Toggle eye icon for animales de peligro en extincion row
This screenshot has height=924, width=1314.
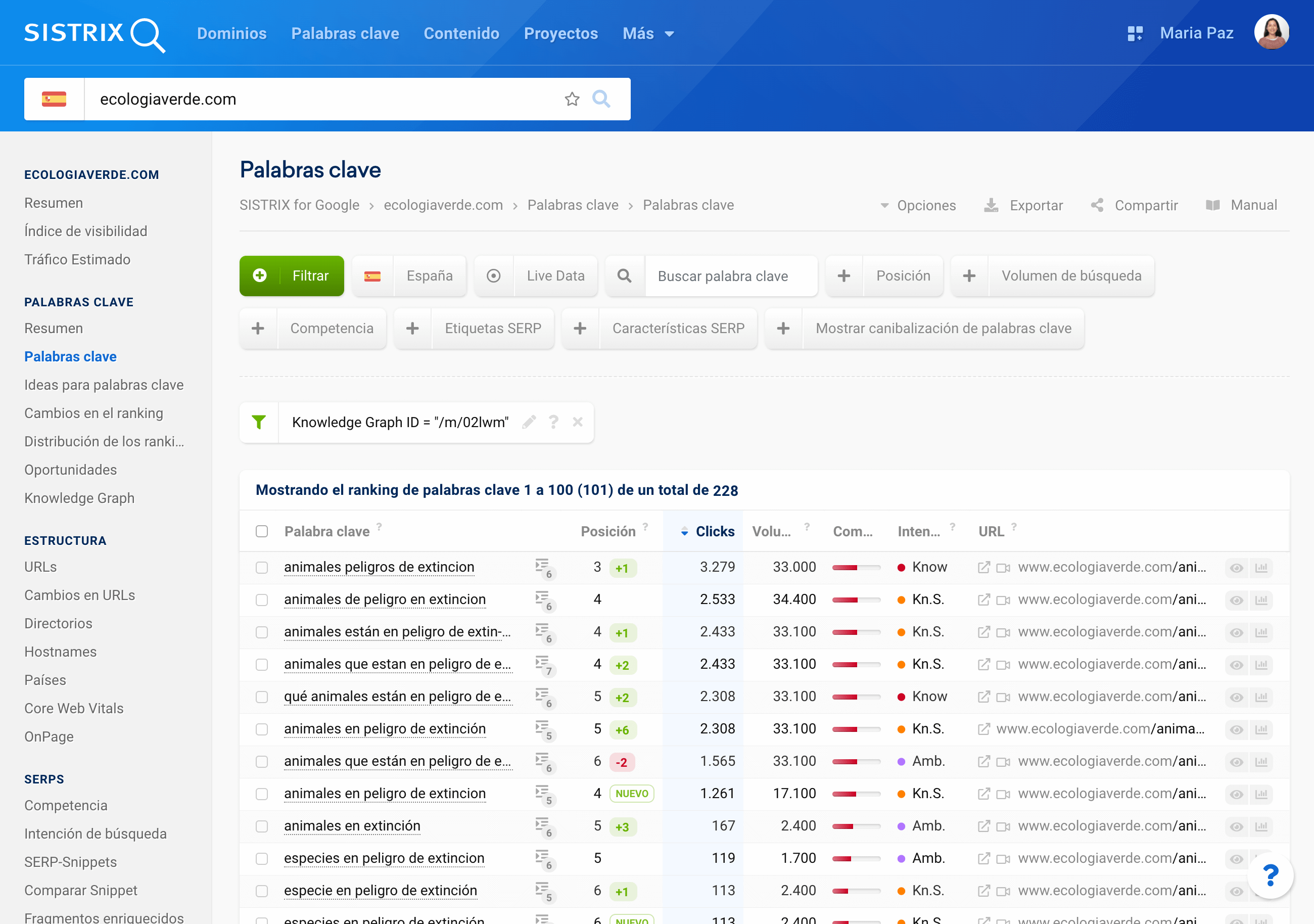coord(1236,600)
